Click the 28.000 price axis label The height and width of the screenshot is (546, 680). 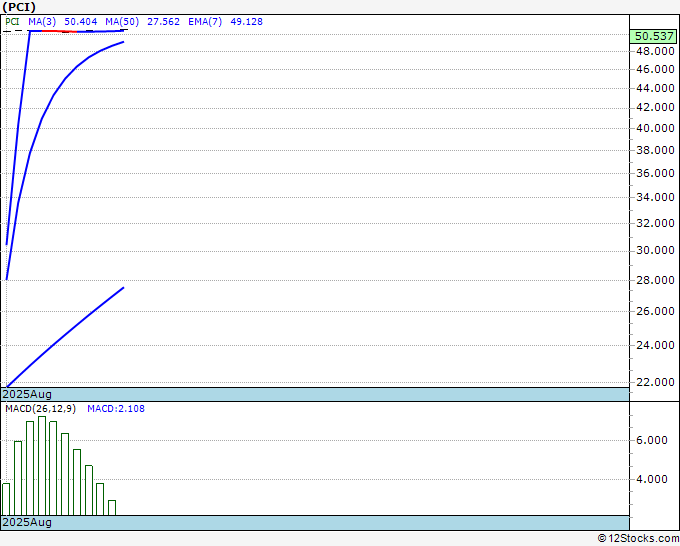pos(655,280)
